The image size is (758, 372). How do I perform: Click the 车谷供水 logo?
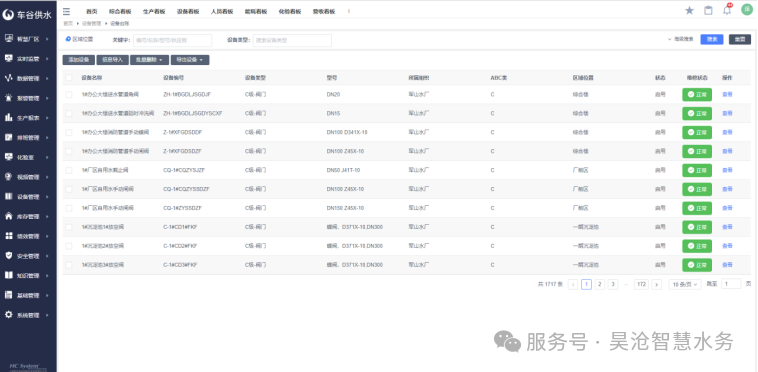[x=27, y=15]
